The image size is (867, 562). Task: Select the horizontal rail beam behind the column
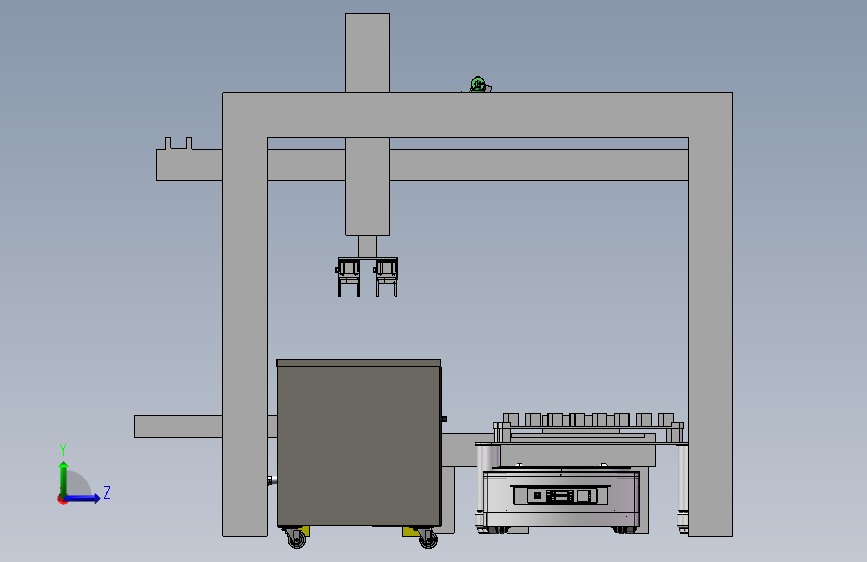pos(539,165)
